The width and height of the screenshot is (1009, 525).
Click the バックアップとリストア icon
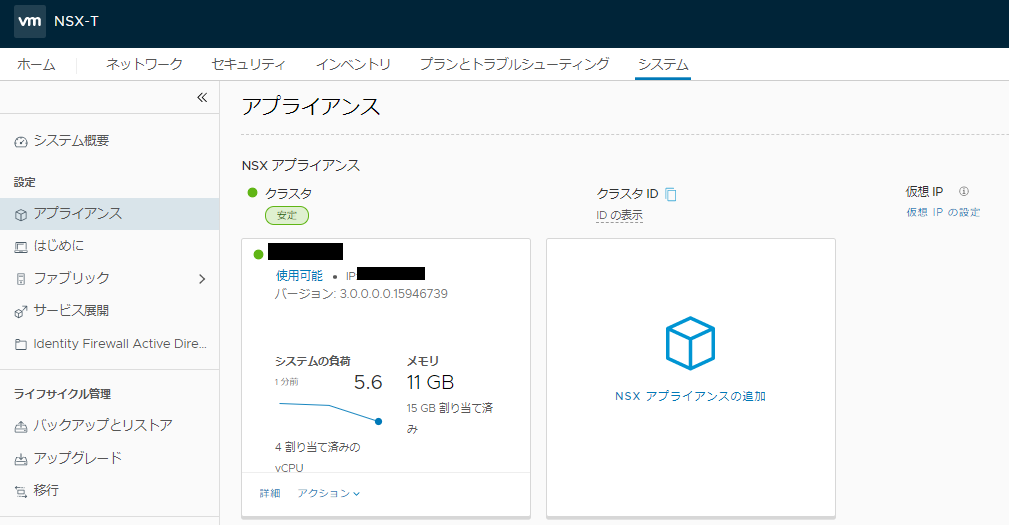pyautogui.click(x=21, y=426)
